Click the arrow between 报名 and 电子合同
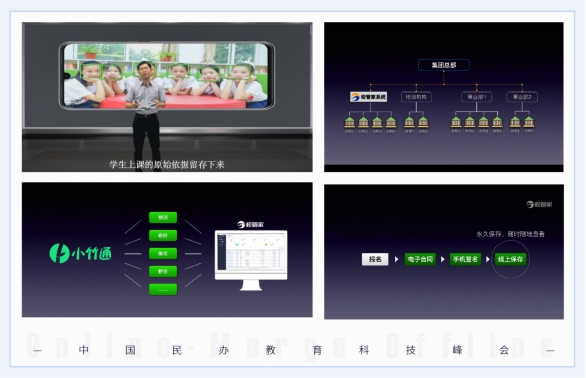This screenshot has width=586, height=378. 397,259
